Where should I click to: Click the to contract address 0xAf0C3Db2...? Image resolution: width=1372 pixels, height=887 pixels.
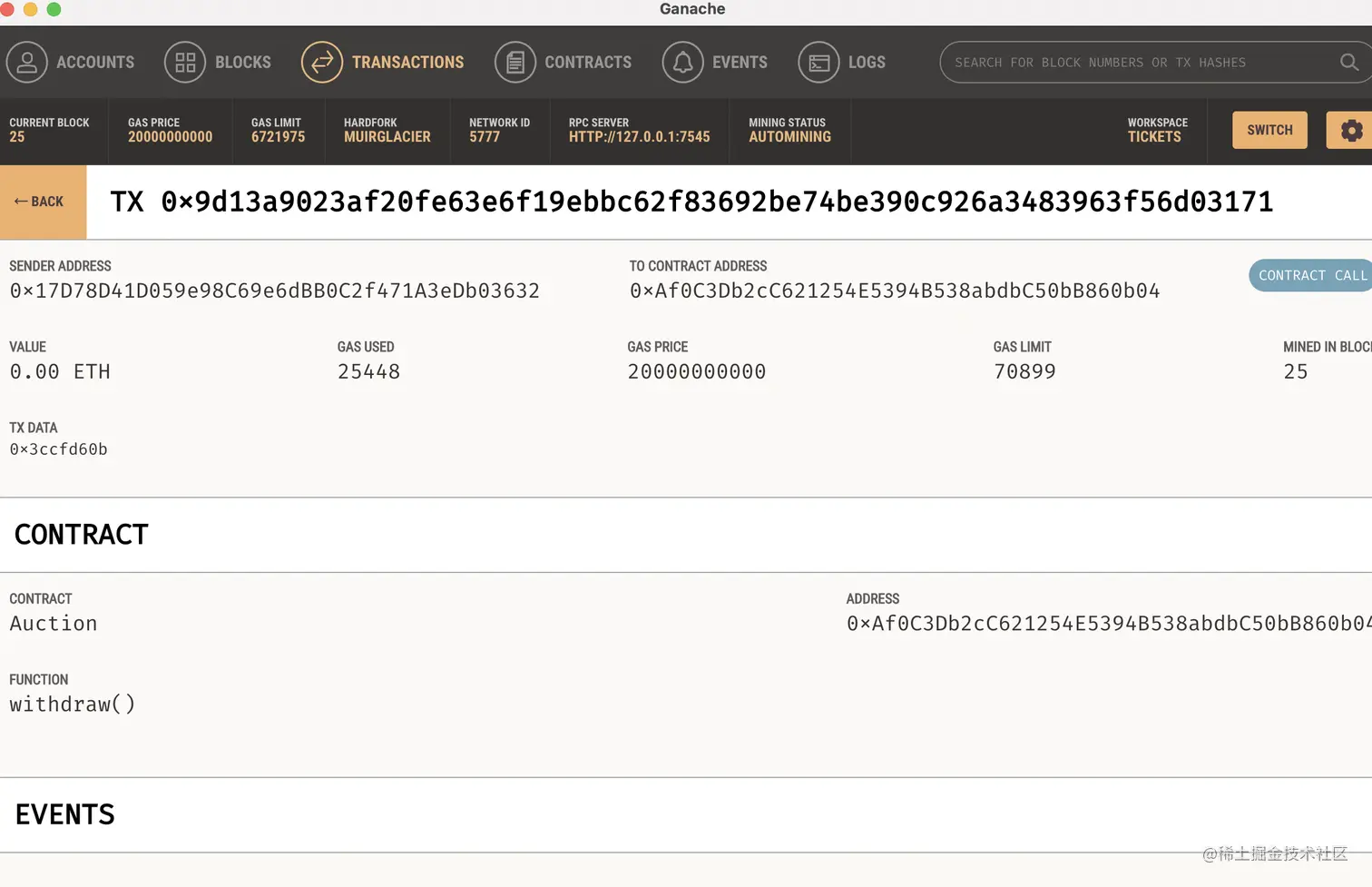(895, 291)
